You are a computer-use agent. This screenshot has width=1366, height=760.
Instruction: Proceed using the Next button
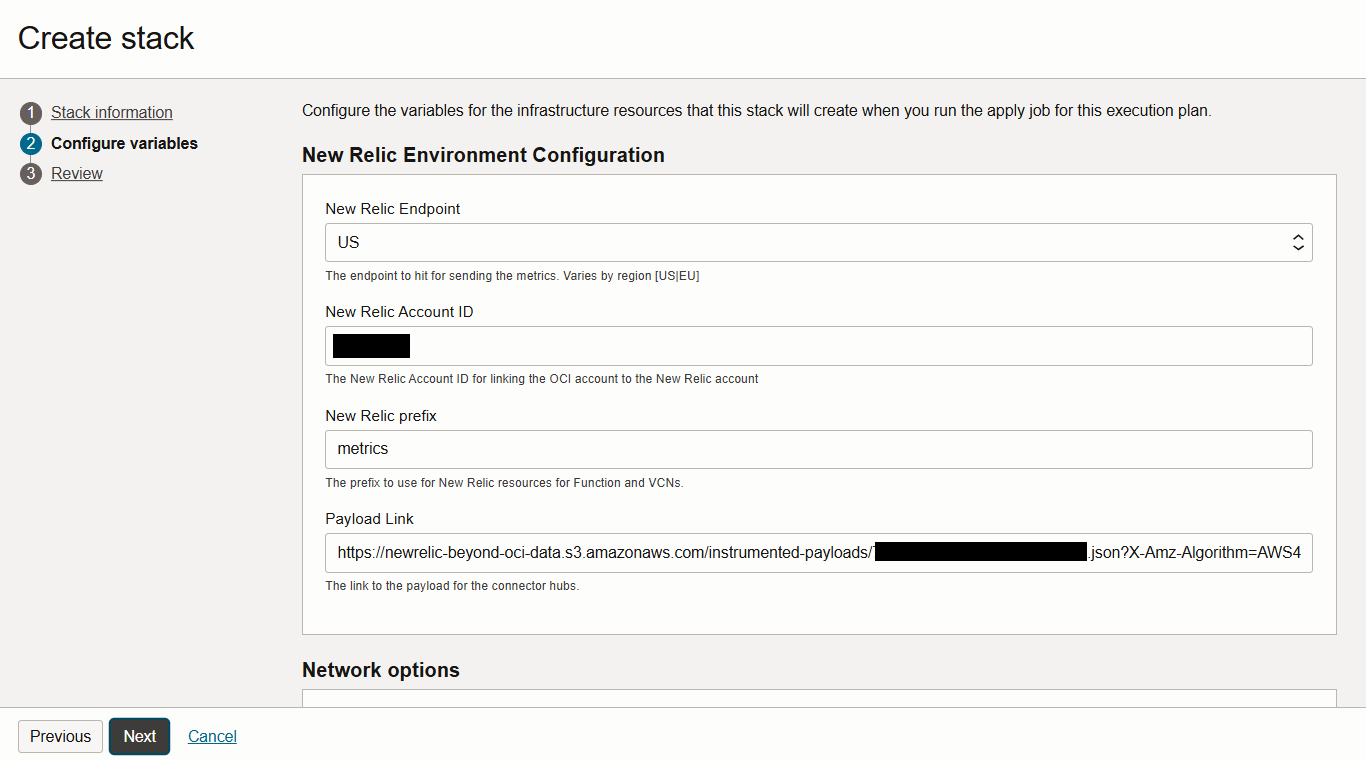pos(139,736)
